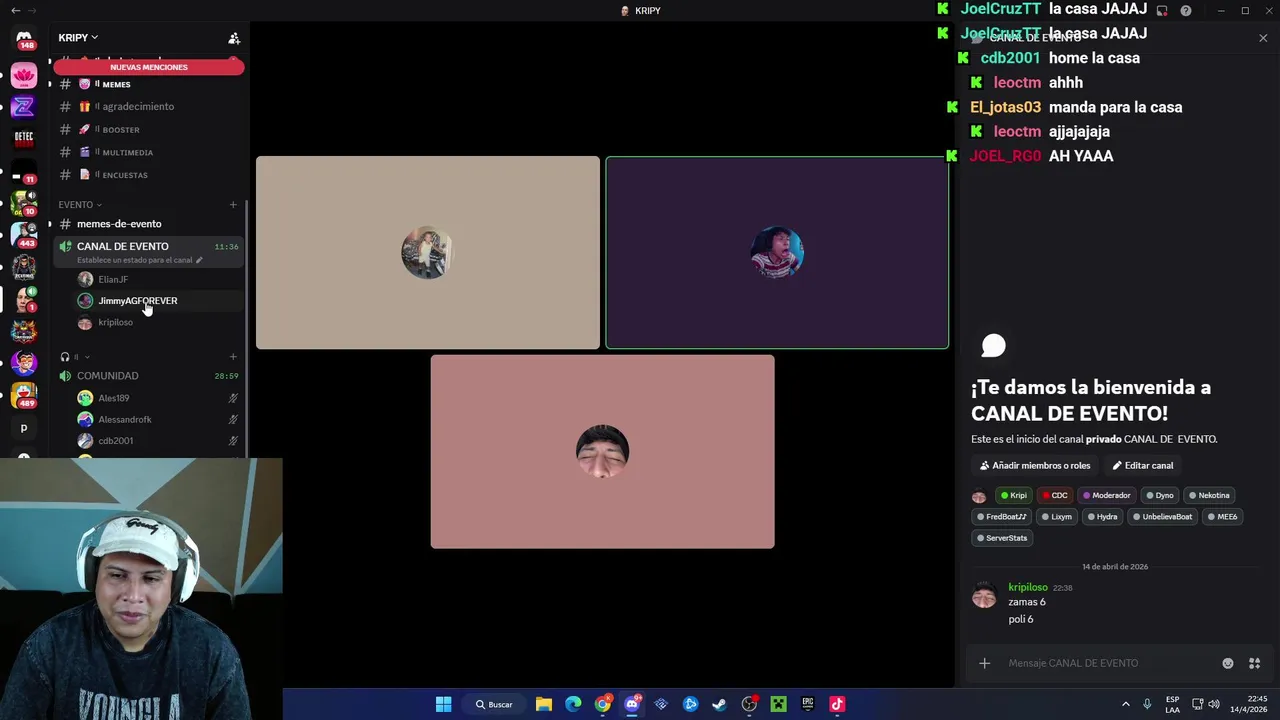Focus the Mensaje CANAL DE EVENTO field
Viewport: 1280px width, 720px height.
point(1107,663)
